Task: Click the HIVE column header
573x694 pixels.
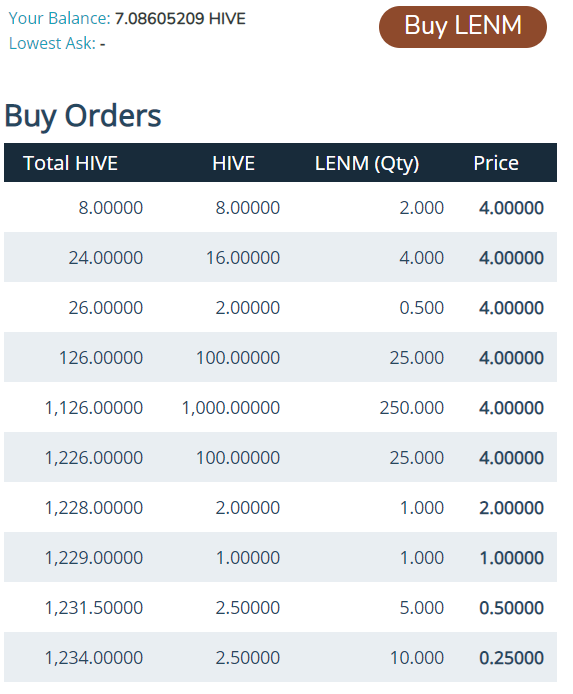Action: (233, 163)
